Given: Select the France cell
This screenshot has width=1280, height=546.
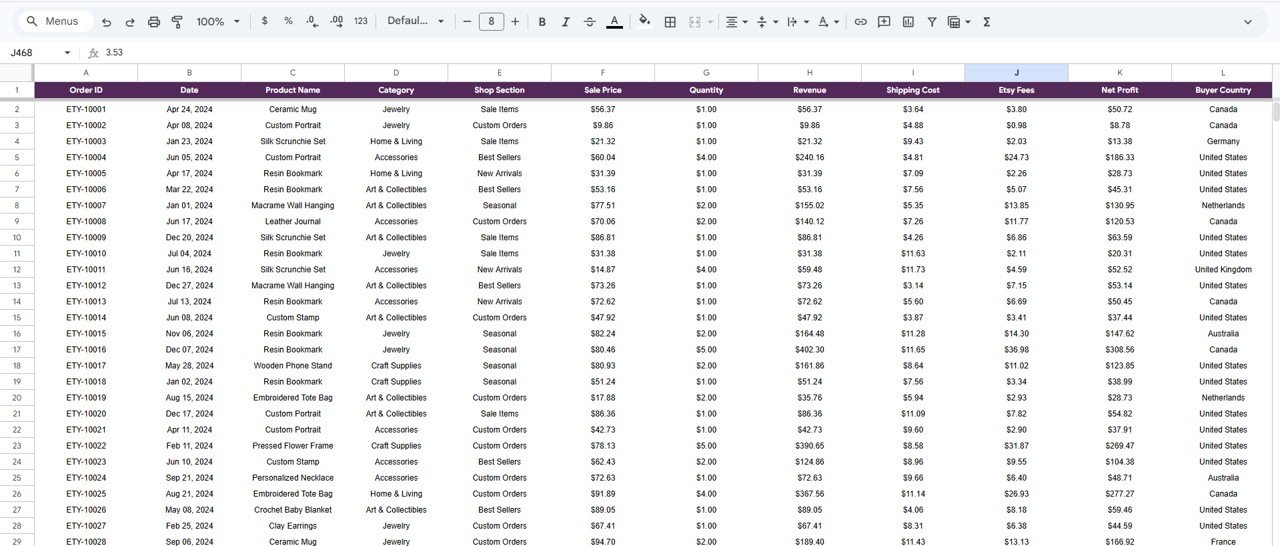Looking at the screenshot, I should tap(1223, 541).
